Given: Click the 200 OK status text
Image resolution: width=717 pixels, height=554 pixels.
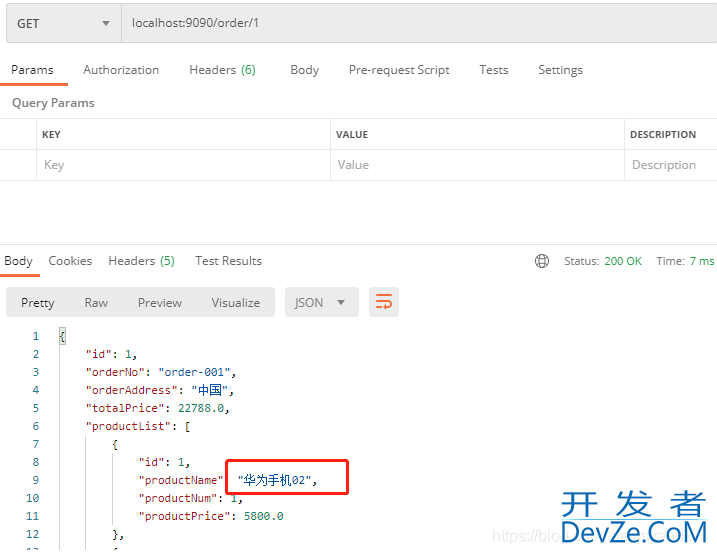Looking at the screenshot, I should click(x=623, y=261).
